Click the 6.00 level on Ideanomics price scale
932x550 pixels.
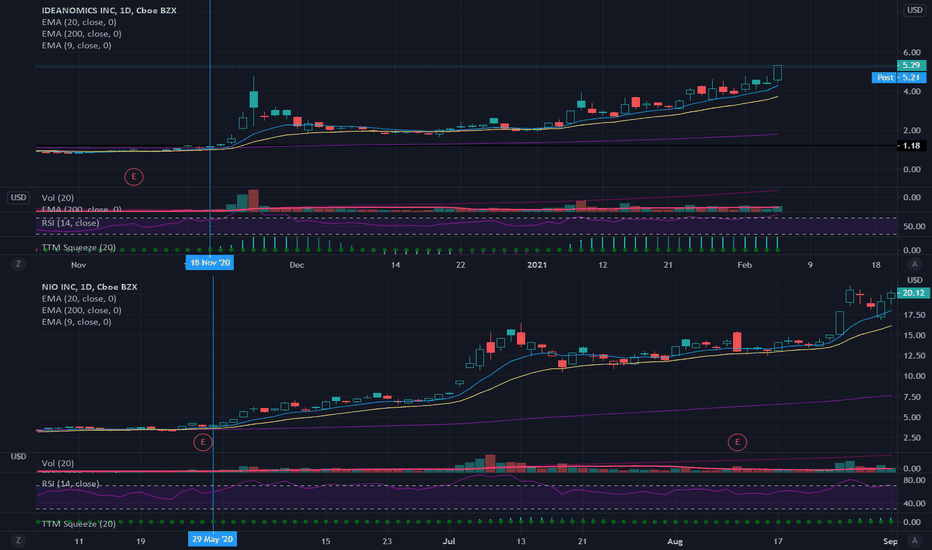(x=912, y=52)
